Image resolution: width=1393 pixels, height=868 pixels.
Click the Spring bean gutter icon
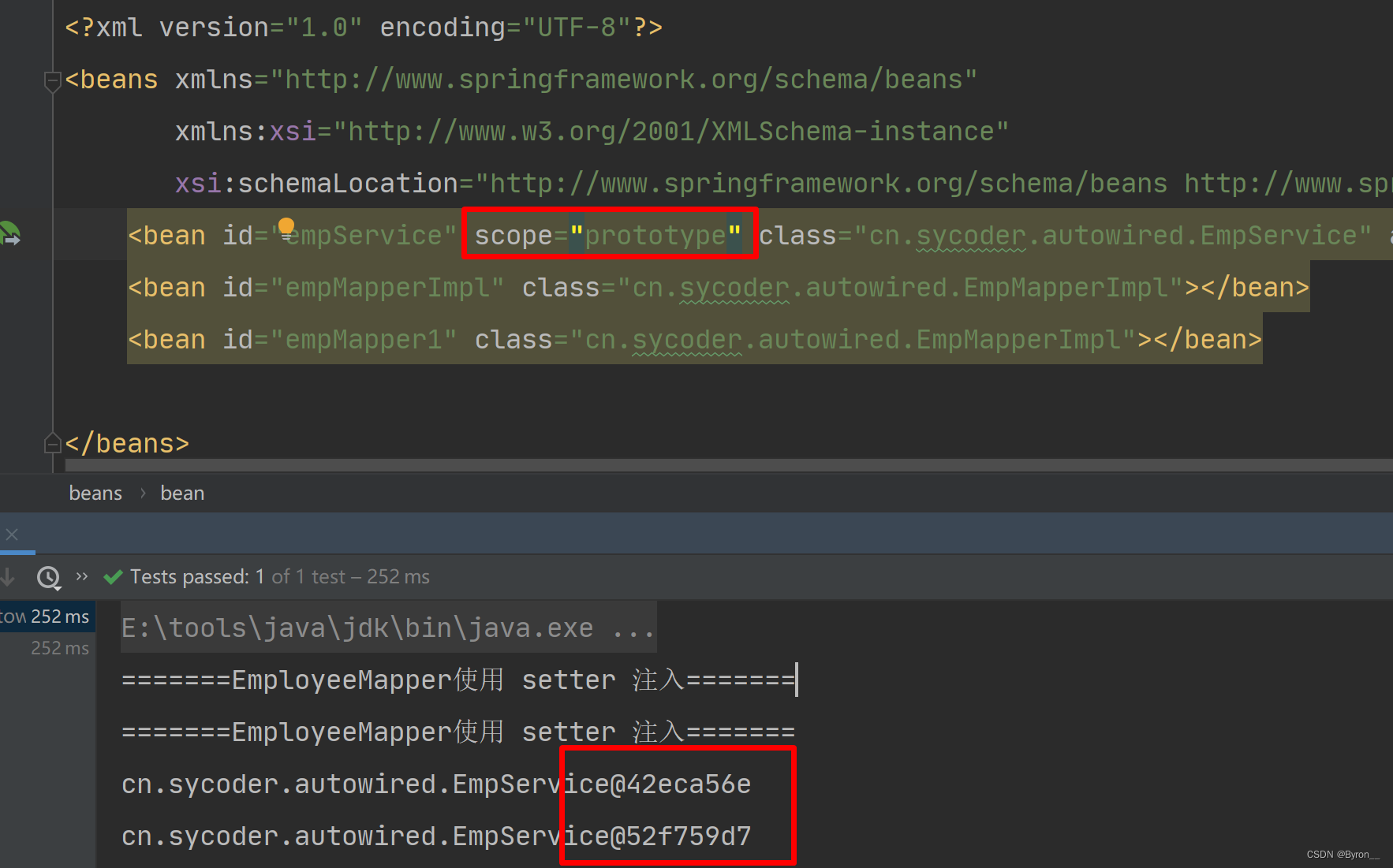10,234
